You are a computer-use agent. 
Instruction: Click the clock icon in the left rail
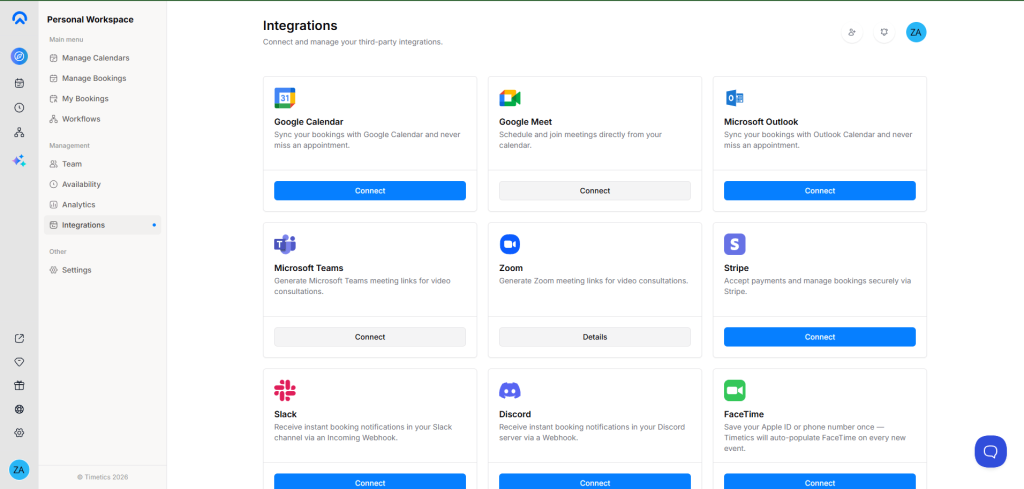click(19, 108)
